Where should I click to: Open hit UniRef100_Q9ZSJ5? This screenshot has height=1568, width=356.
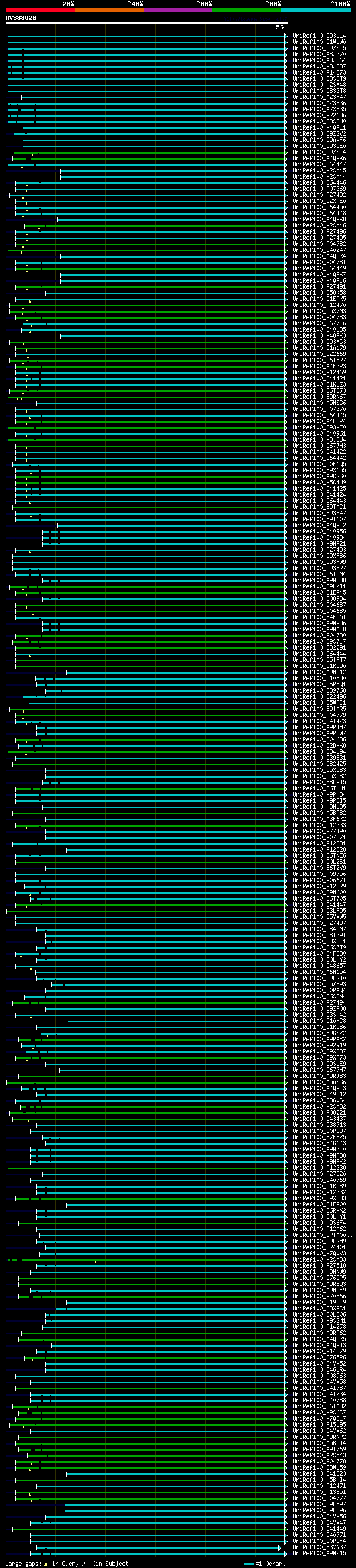coord(319,48)
